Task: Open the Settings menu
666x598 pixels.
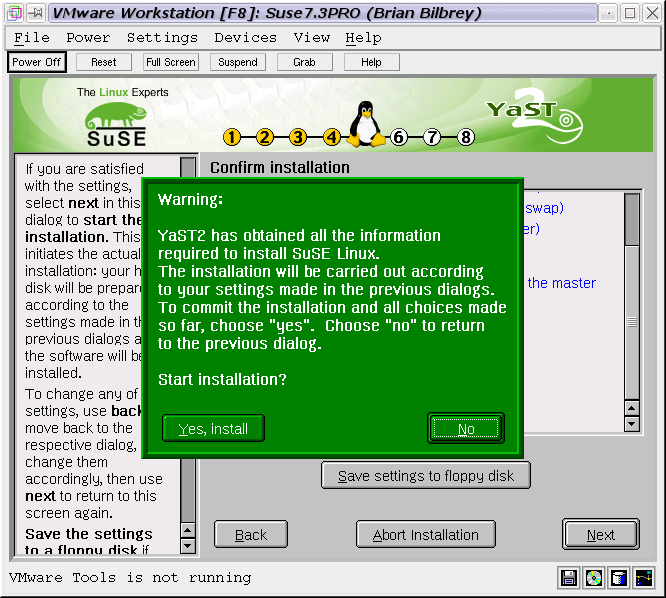Action: [162, 38]
